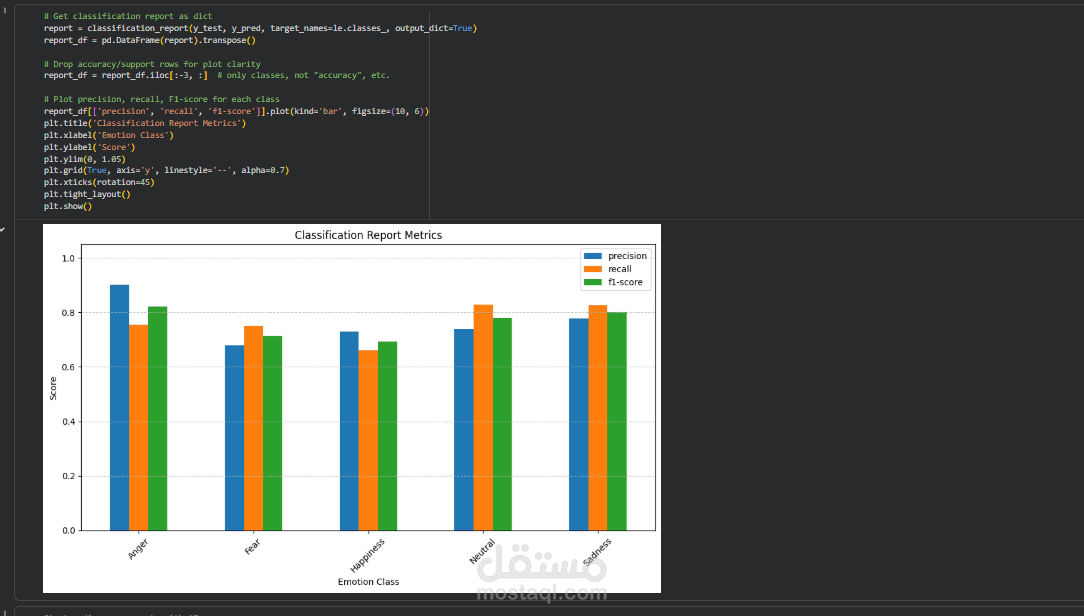This screenshot has height=616, width=1084.
Task: Click the chart title 'Classification Report Metrics'
Action: [368, 235]
